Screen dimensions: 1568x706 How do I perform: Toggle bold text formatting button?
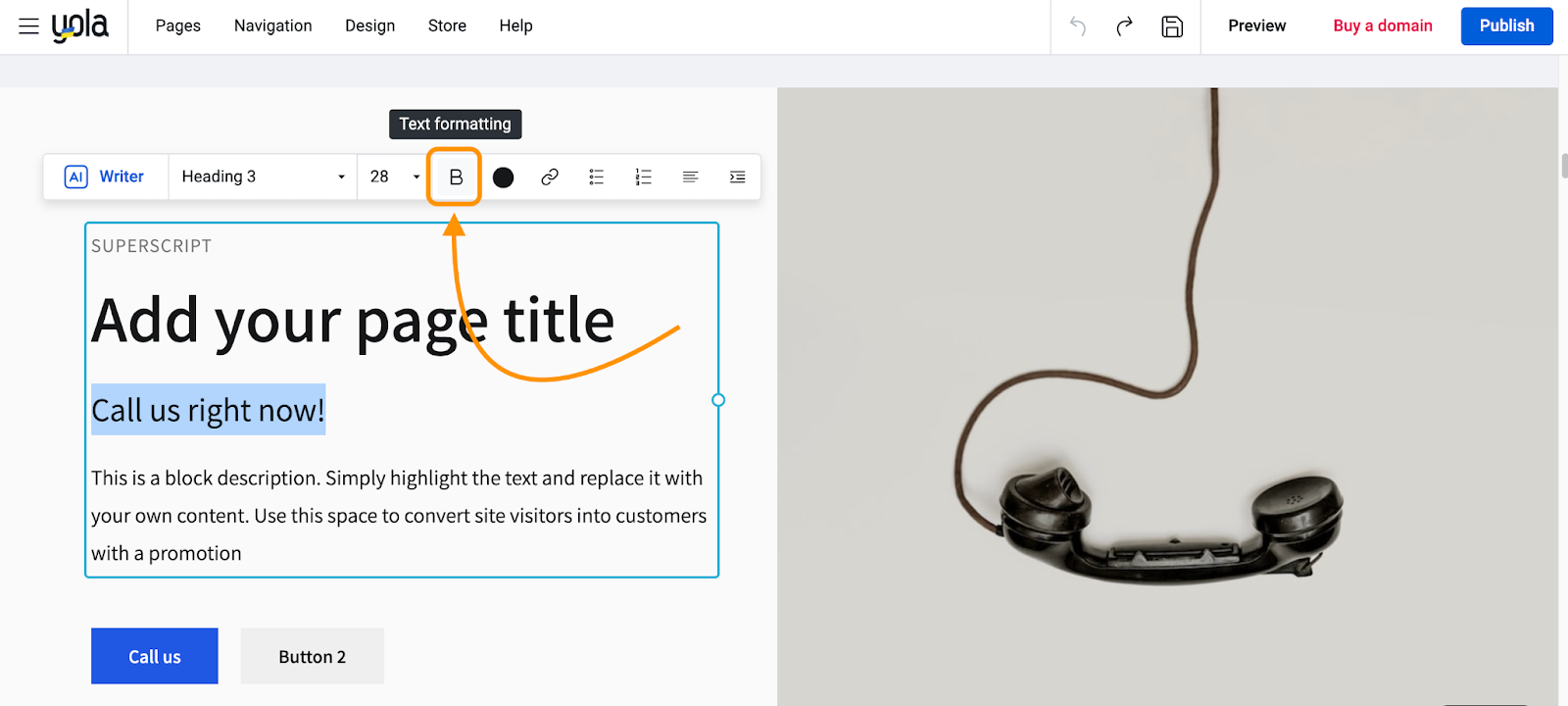point(455,177)
